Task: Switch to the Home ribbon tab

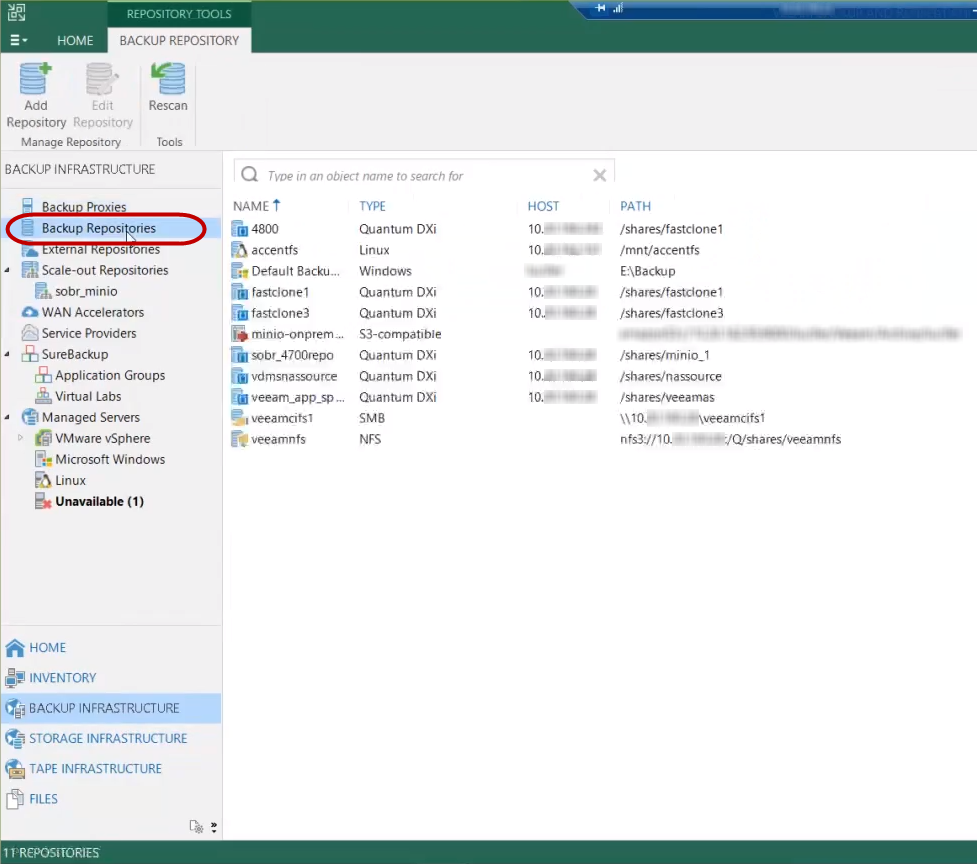Action: (x=75, y=41)
